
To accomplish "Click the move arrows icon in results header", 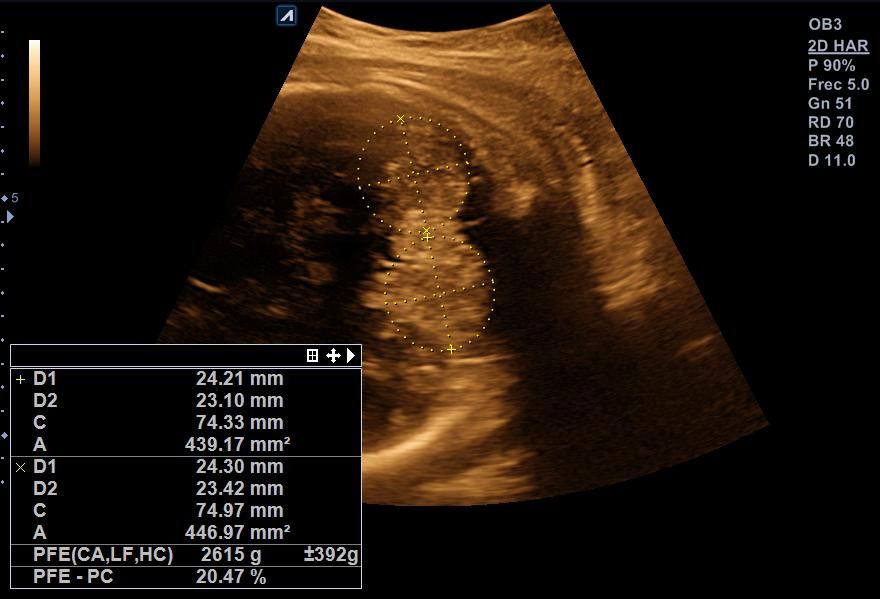I will click(x=333, y=356).
